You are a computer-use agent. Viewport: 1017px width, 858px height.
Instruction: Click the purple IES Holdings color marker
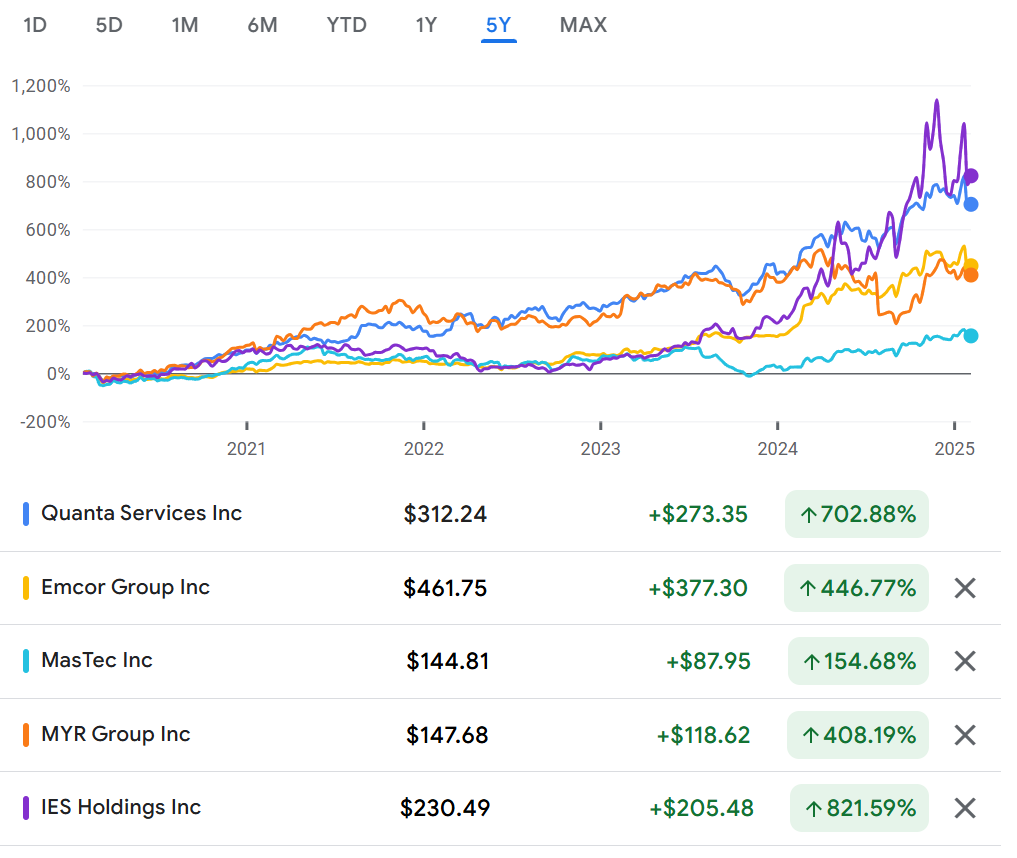pos(26,809)
